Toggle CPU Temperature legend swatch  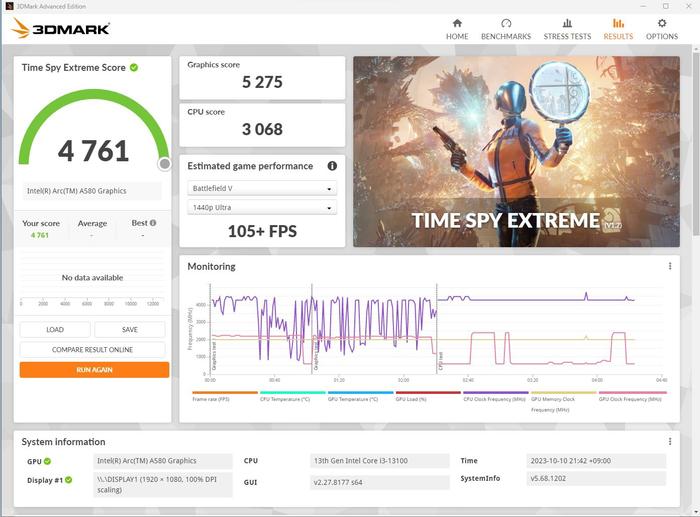tap(293, 392)
